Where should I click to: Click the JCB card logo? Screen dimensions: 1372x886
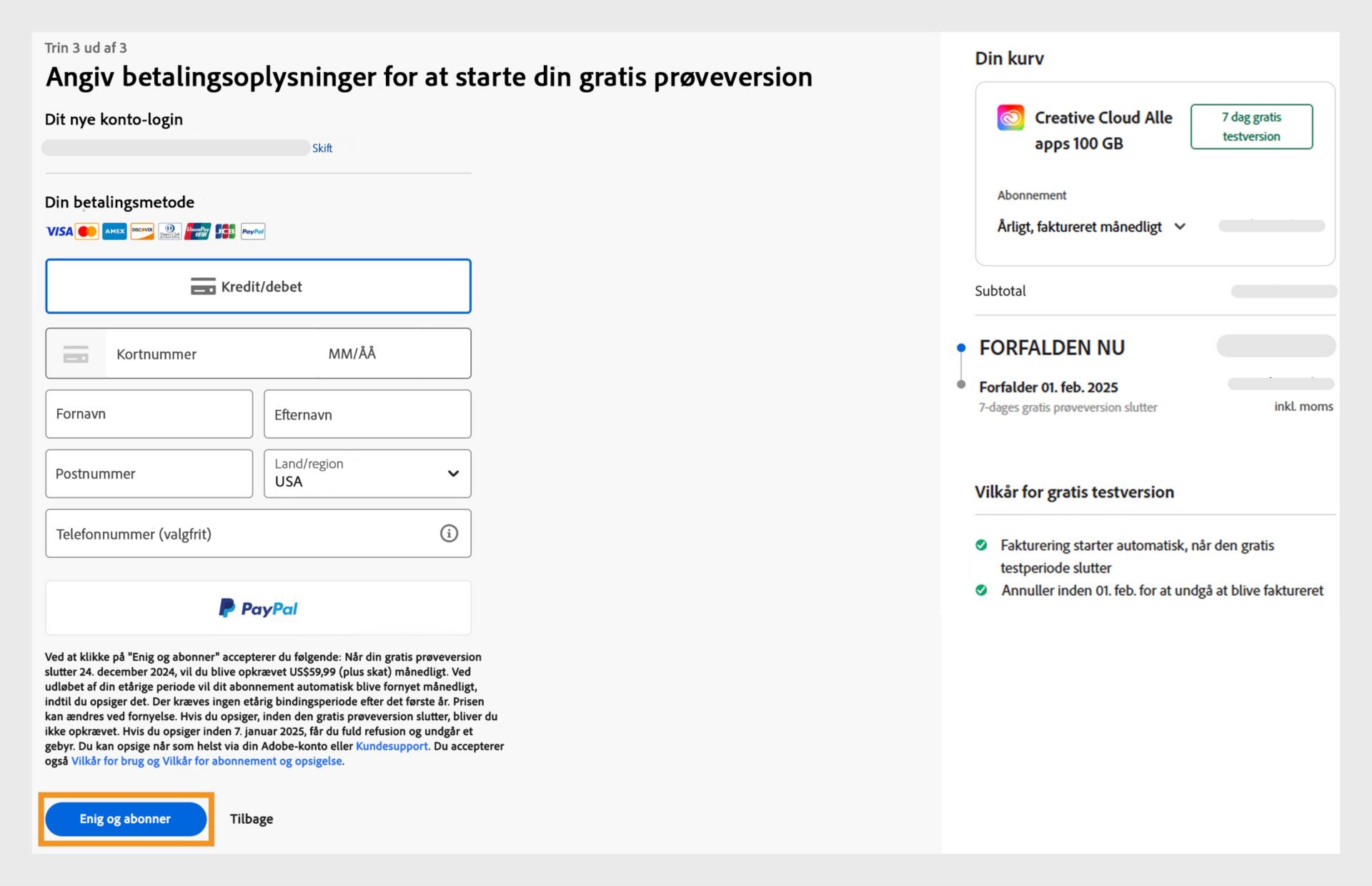pos(225,232)
